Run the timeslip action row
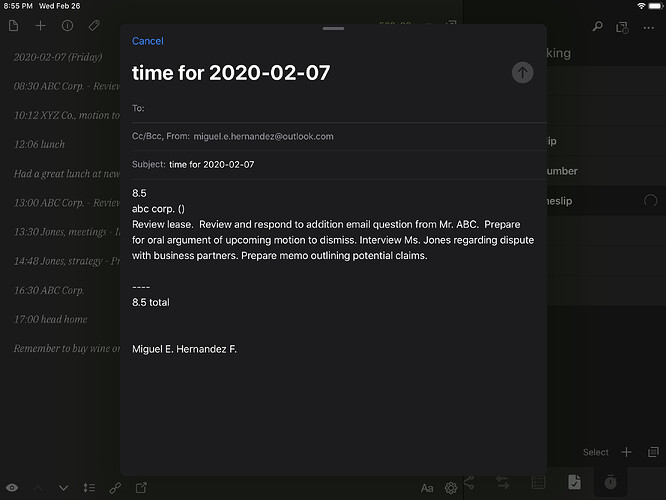The width and height of the screenshot is (666, 500). click(606, 201)
